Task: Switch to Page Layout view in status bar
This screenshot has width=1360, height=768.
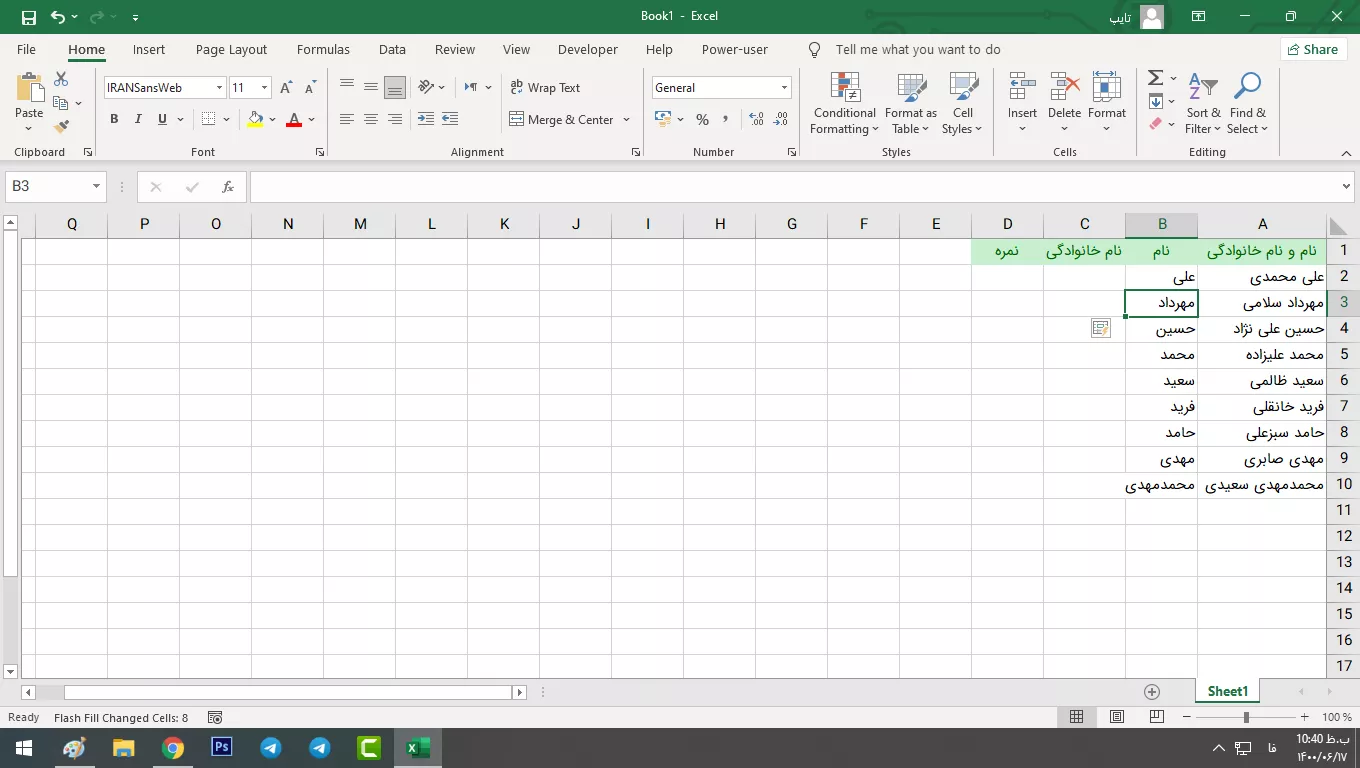Action: [1117, 717]
